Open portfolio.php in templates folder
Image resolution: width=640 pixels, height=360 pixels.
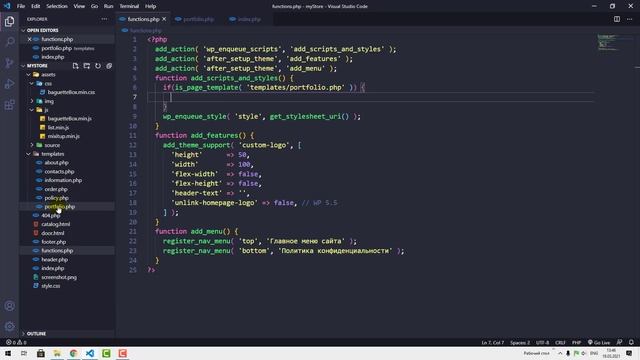(60, 207)
